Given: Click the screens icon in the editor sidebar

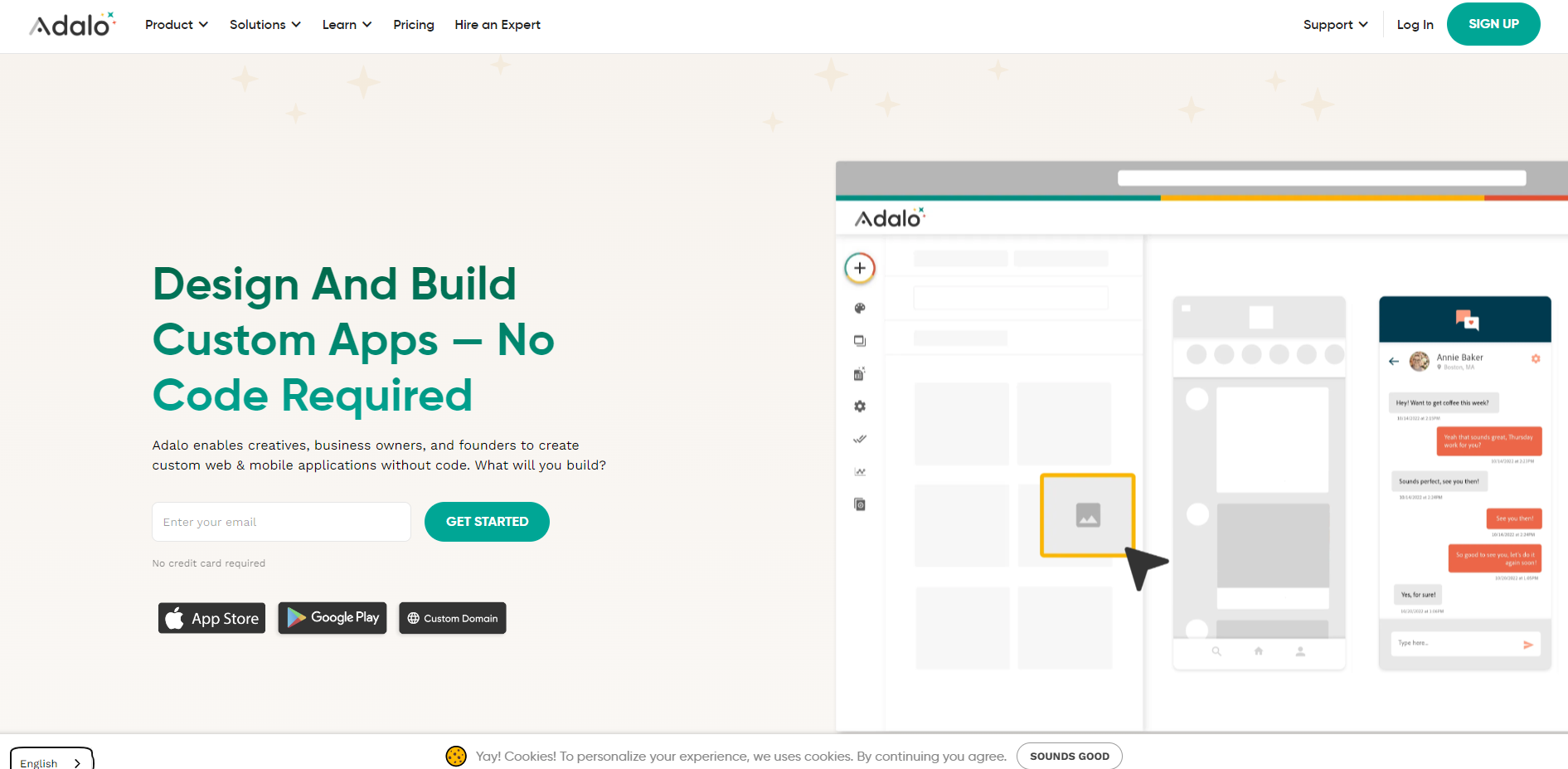Looking at the screenshot, I should point(860,341).
